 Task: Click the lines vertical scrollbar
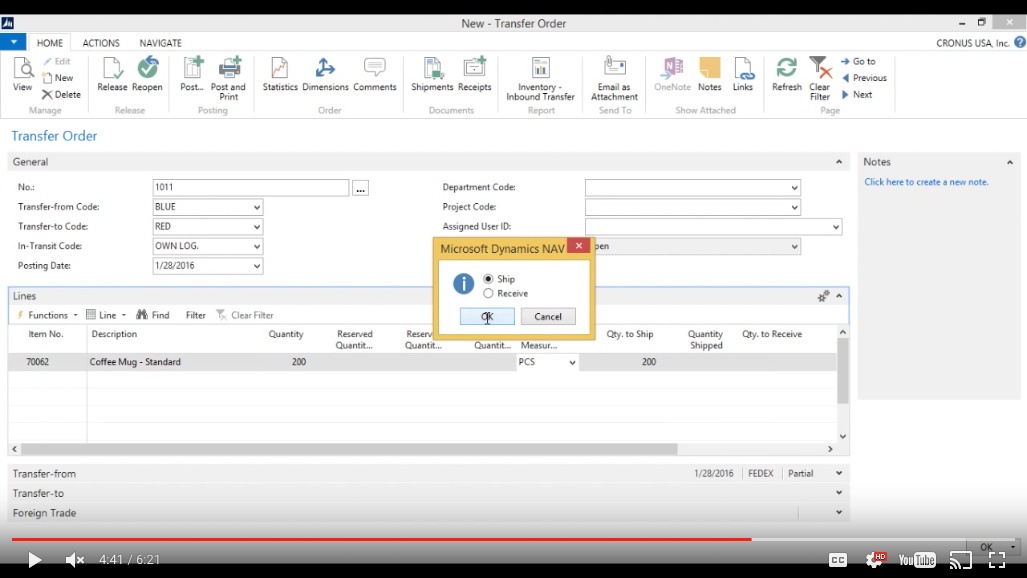tap(843, 371)
